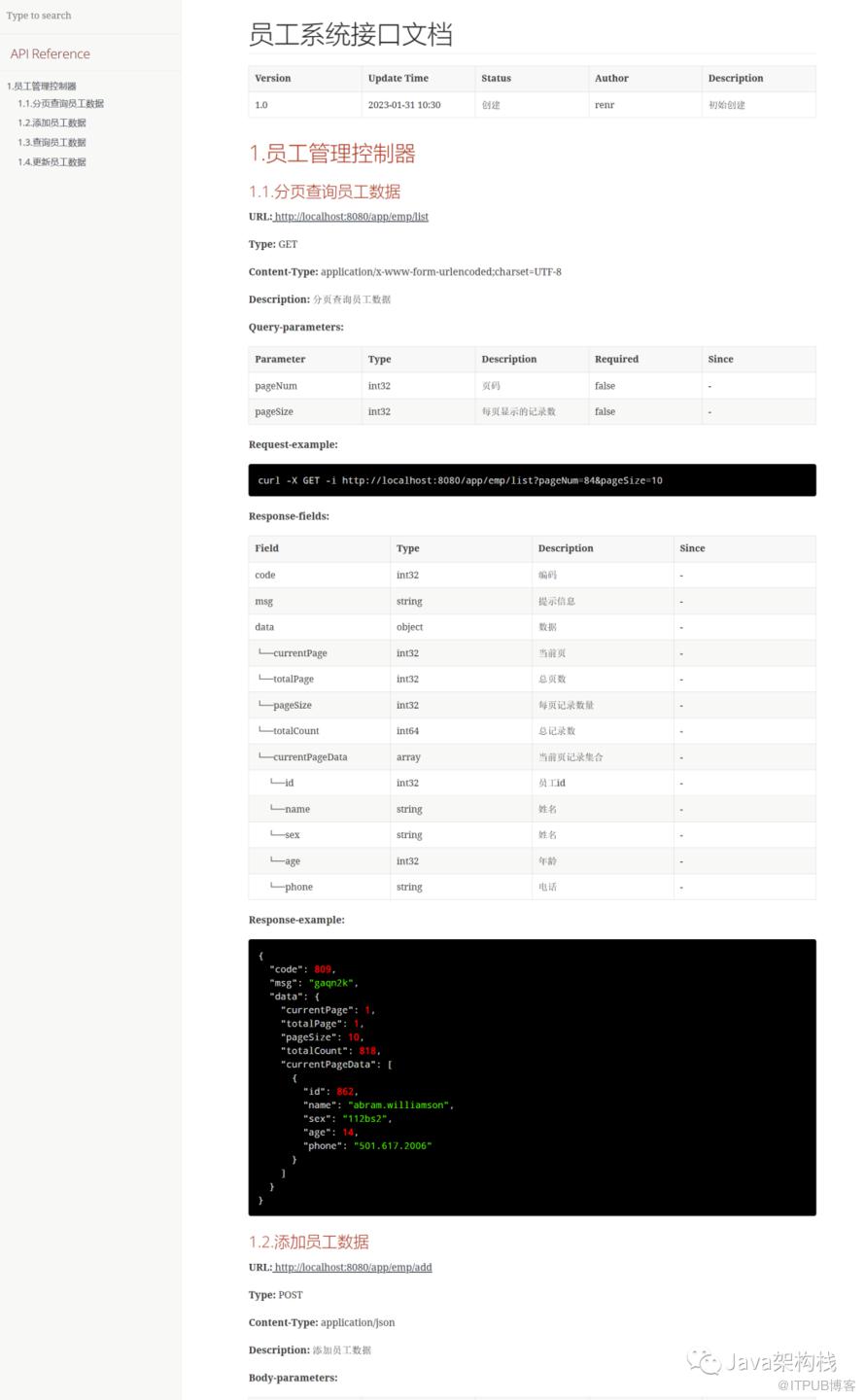865x1400 pixels.
Task: Select the pageSize query parameter row
Action: click(533, 411)
